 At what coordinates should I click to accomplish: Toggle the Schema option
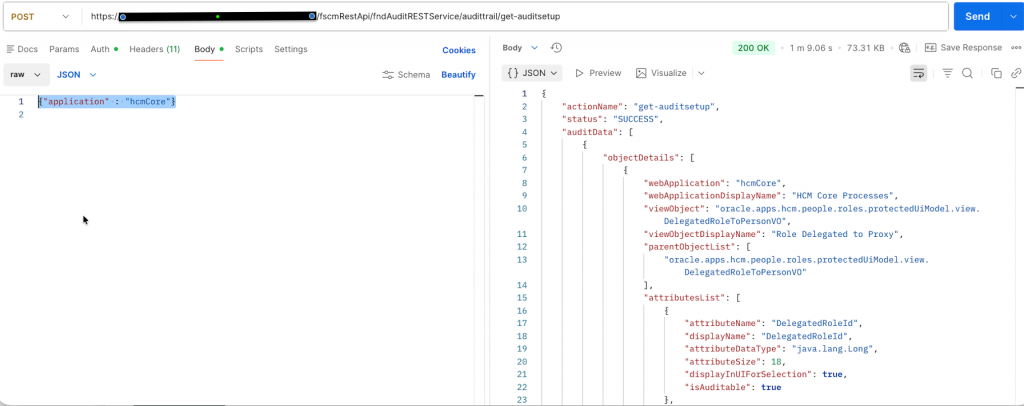pyautogui.click(x=406, y=75)
